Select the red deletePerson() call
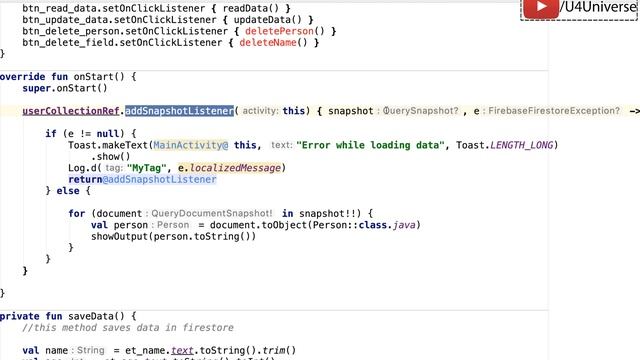The width and height of the screenshot is (640, 360). point(285,31)
